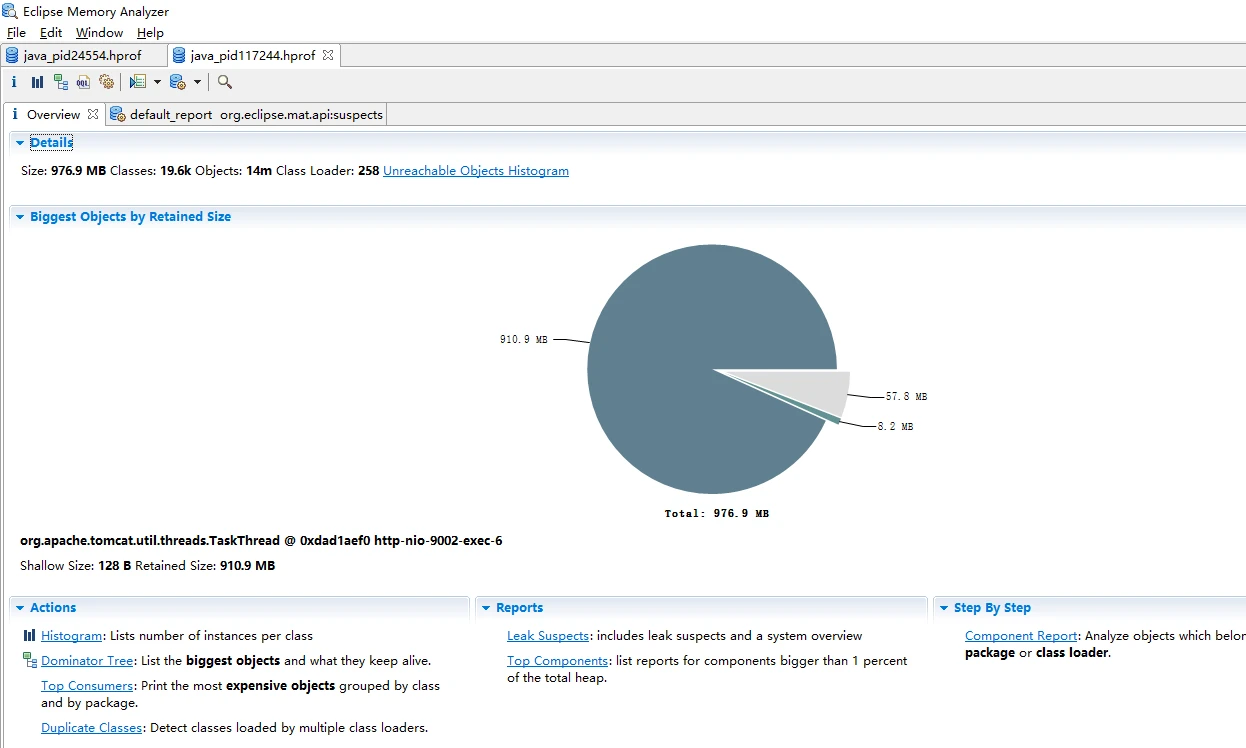Open the Leak Suspects report link
Screen dimensions: 1246x748
tap(548, 636)
